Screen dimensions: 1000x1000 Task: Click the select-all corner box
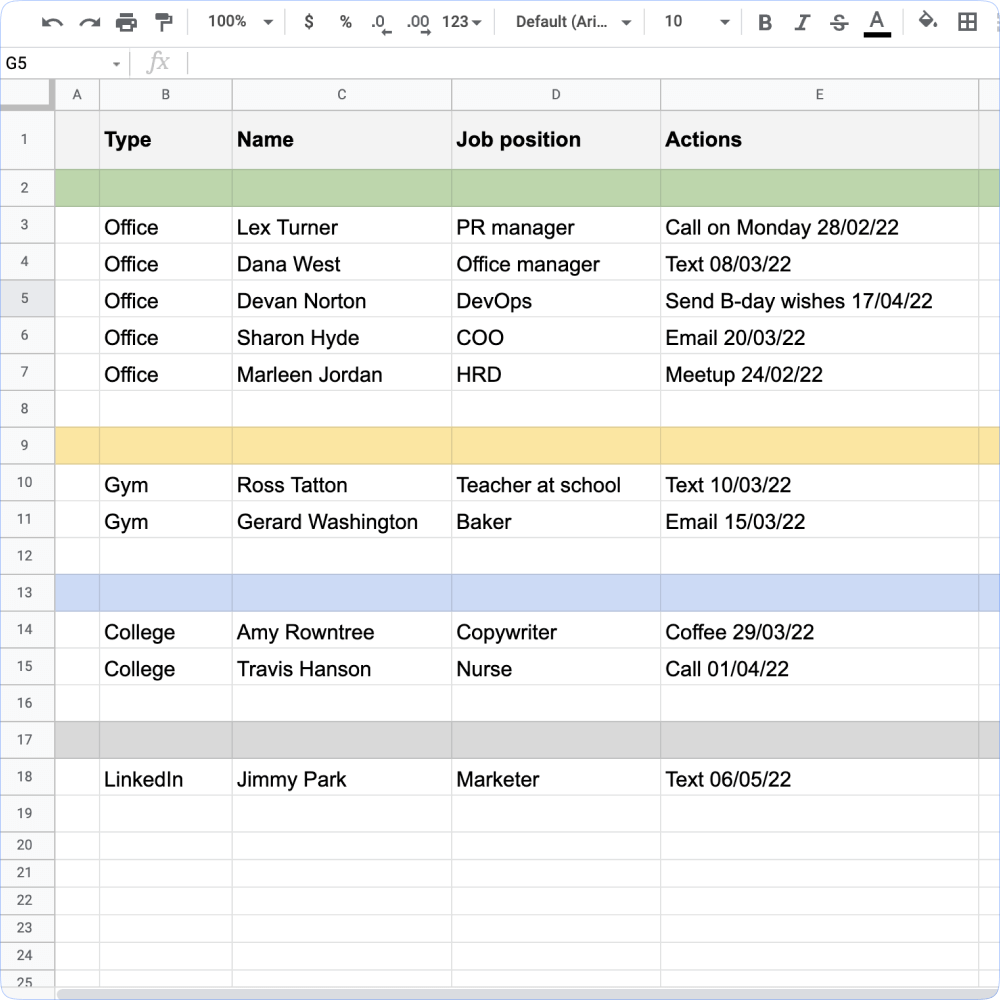(27, 94)
